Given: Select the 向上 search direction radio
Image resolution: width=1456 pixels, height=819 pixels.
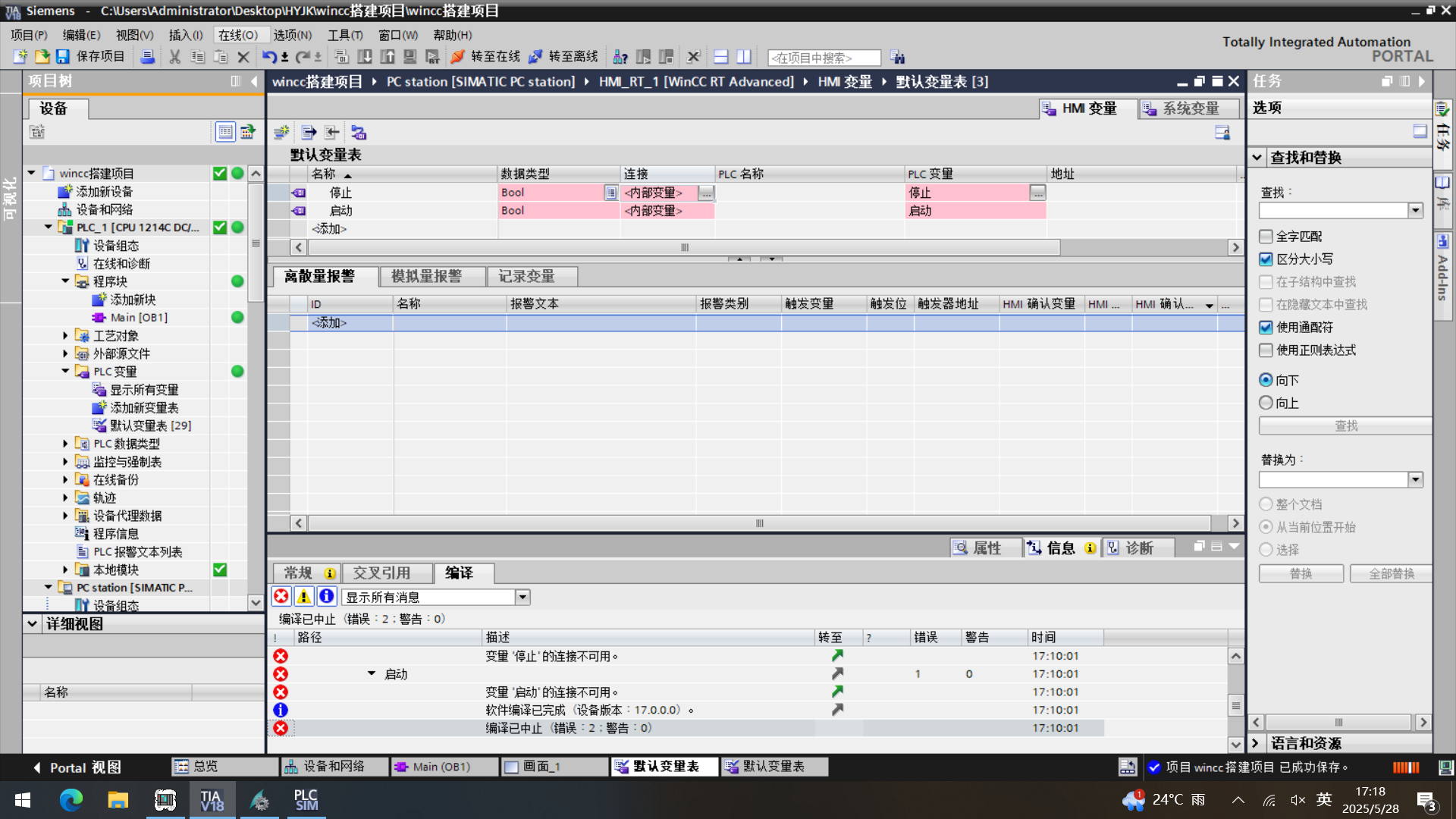Looking at the screenshot, I should click(x=1266, y=403).
